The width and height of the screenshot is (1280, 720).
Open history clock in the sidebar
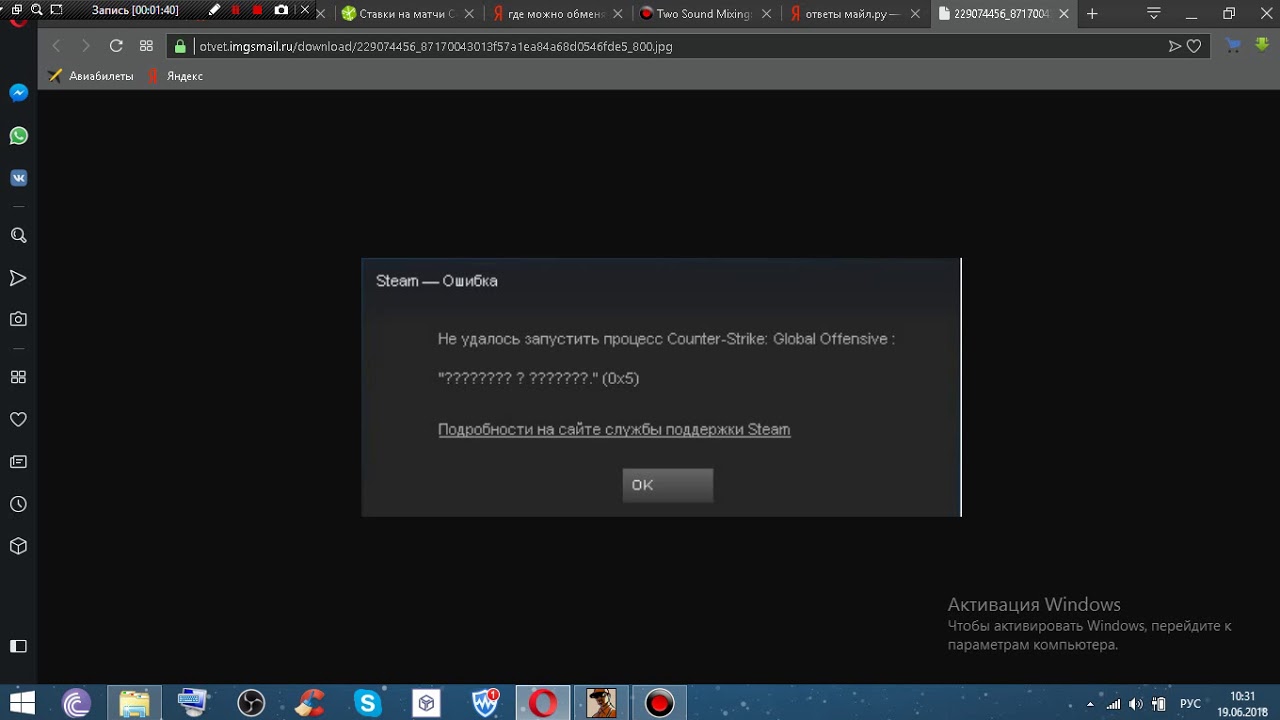pos(18,504)
